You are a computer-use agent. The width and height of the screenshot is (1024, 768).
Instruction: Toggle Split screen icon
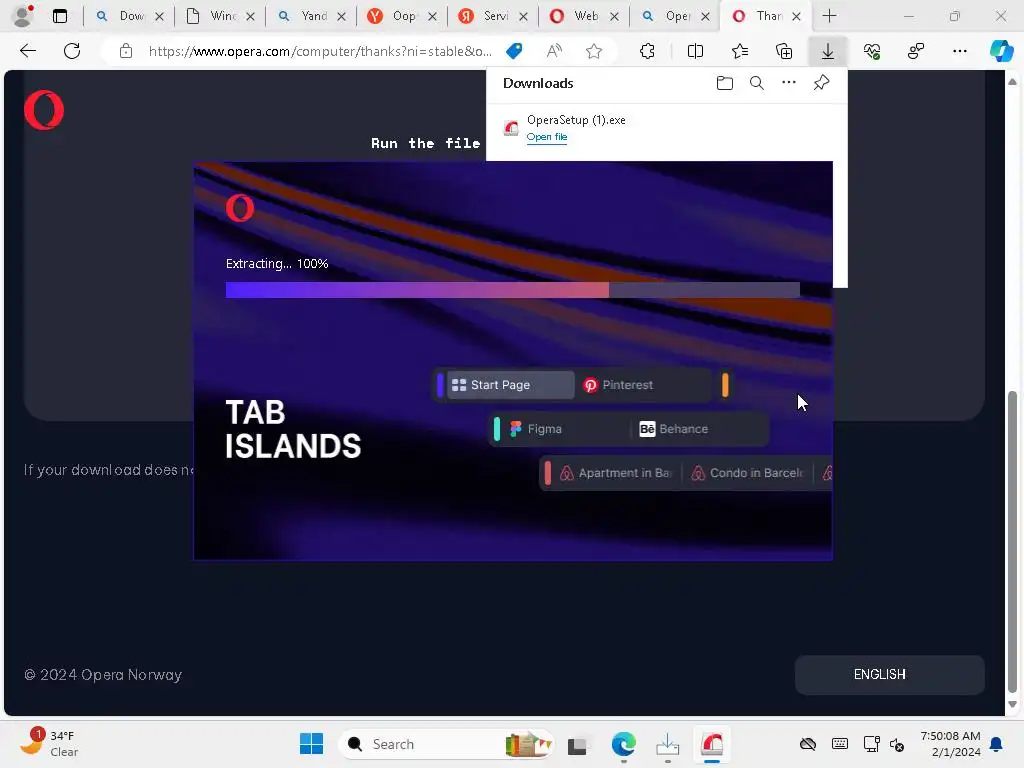coord(695,51)
